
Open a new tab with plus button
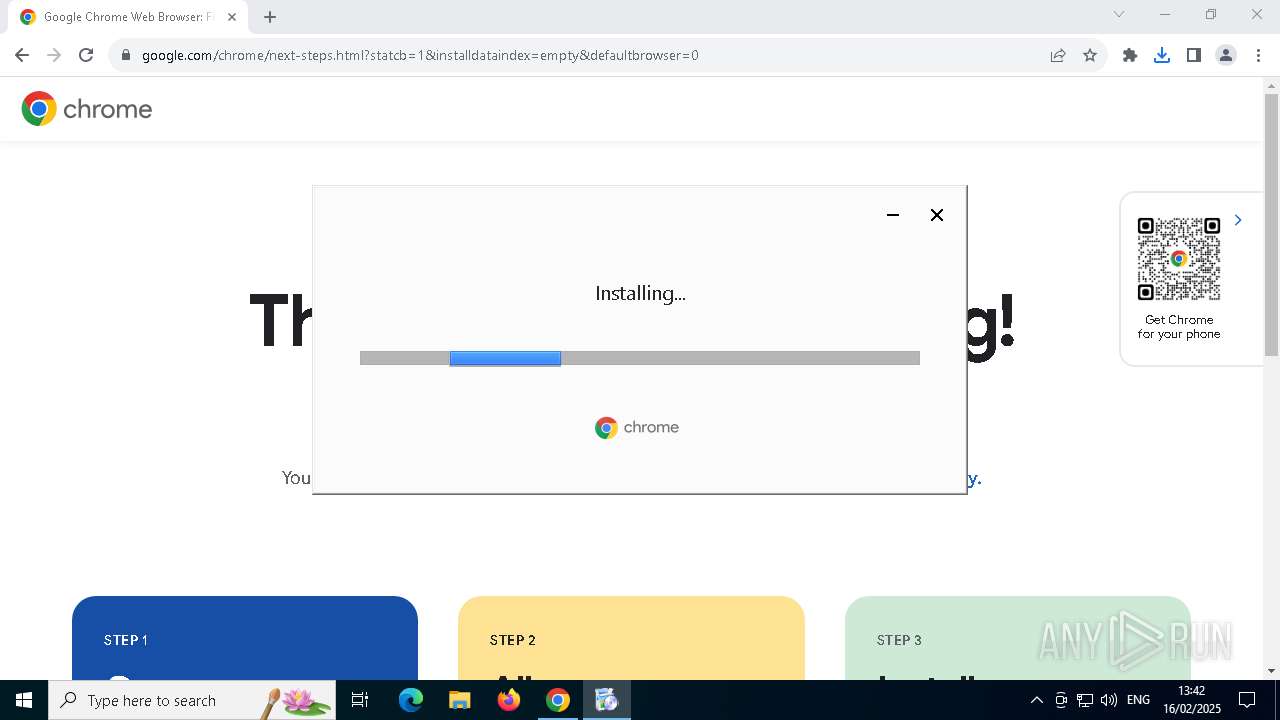coord(270,17)
